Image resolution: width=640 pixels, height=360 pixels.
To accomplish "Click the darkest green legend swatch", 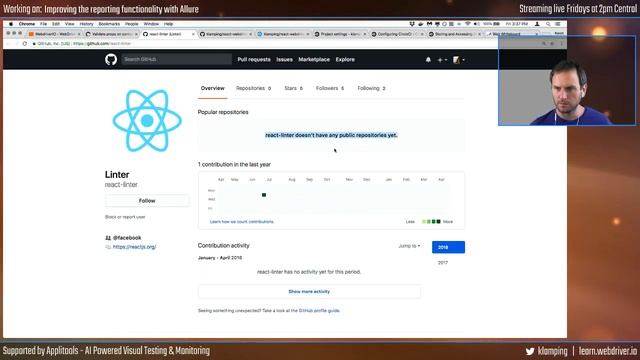I will pos(439,222).
